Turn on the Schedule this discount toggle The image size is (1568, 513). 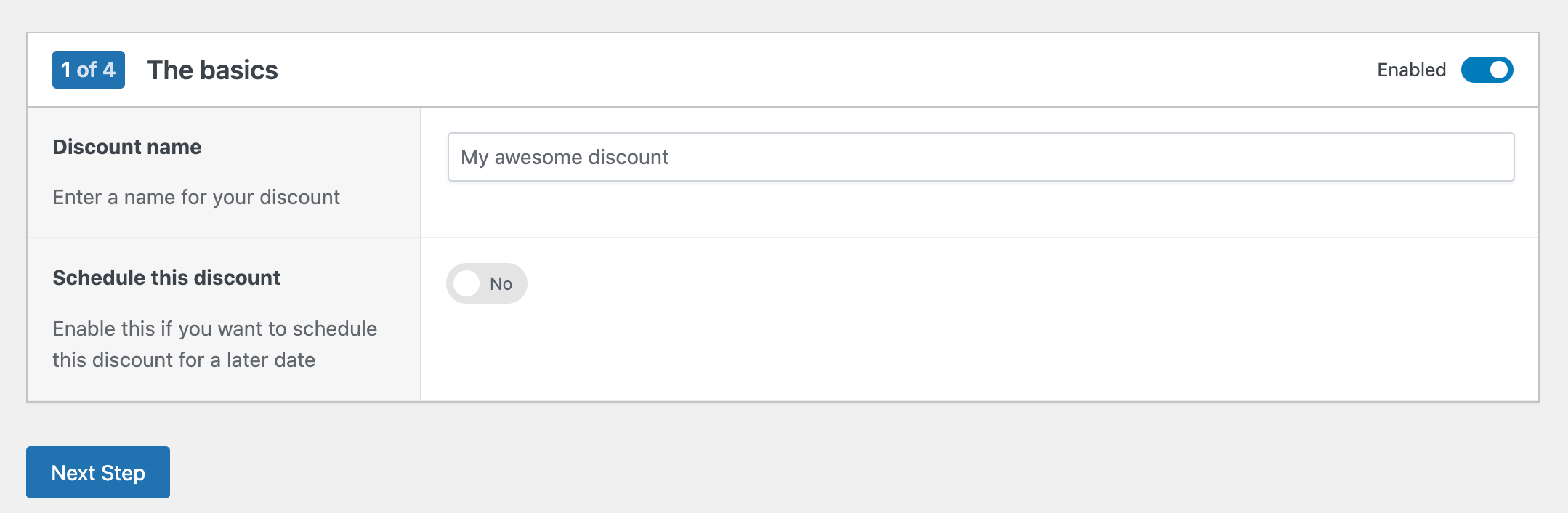click(486, 283)
